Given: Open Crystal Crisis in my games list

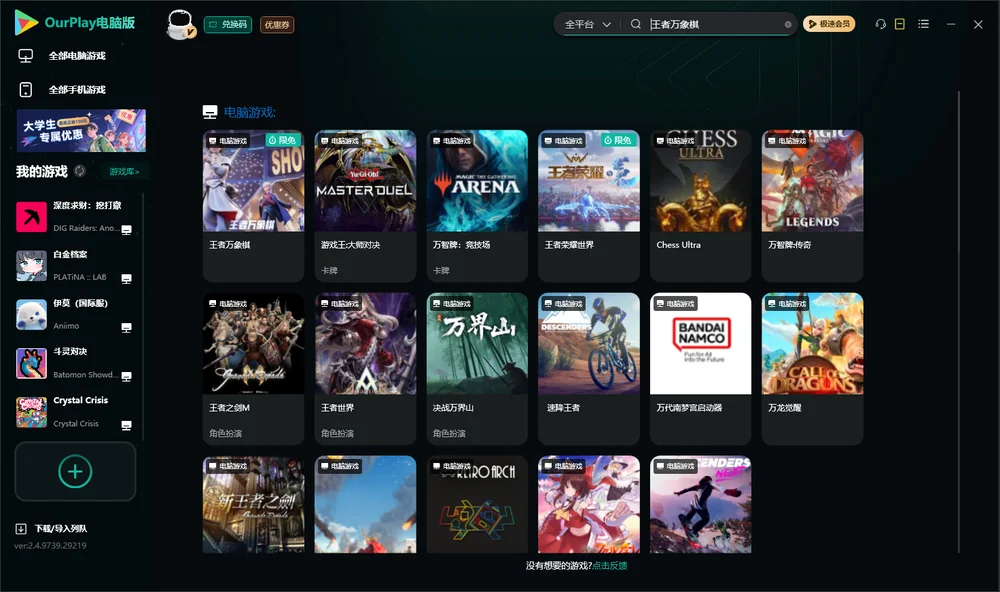Looking at the screenshot, I should pos(31,412).
